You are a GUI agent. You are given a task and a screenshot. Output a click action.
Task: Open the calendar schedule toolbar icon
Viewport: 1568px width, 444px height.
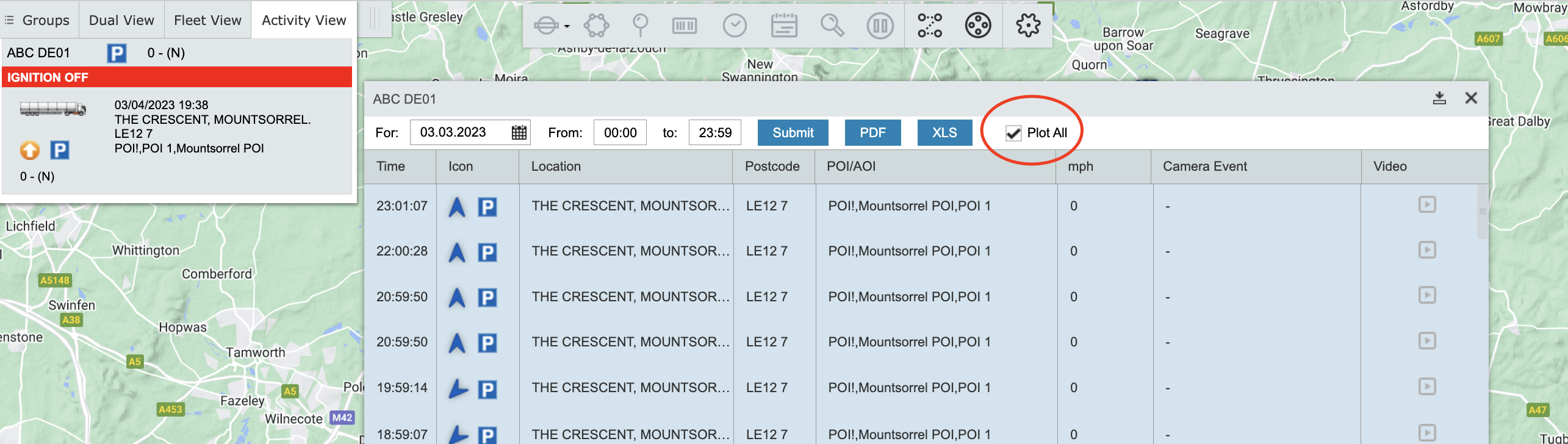pos(784,26)
